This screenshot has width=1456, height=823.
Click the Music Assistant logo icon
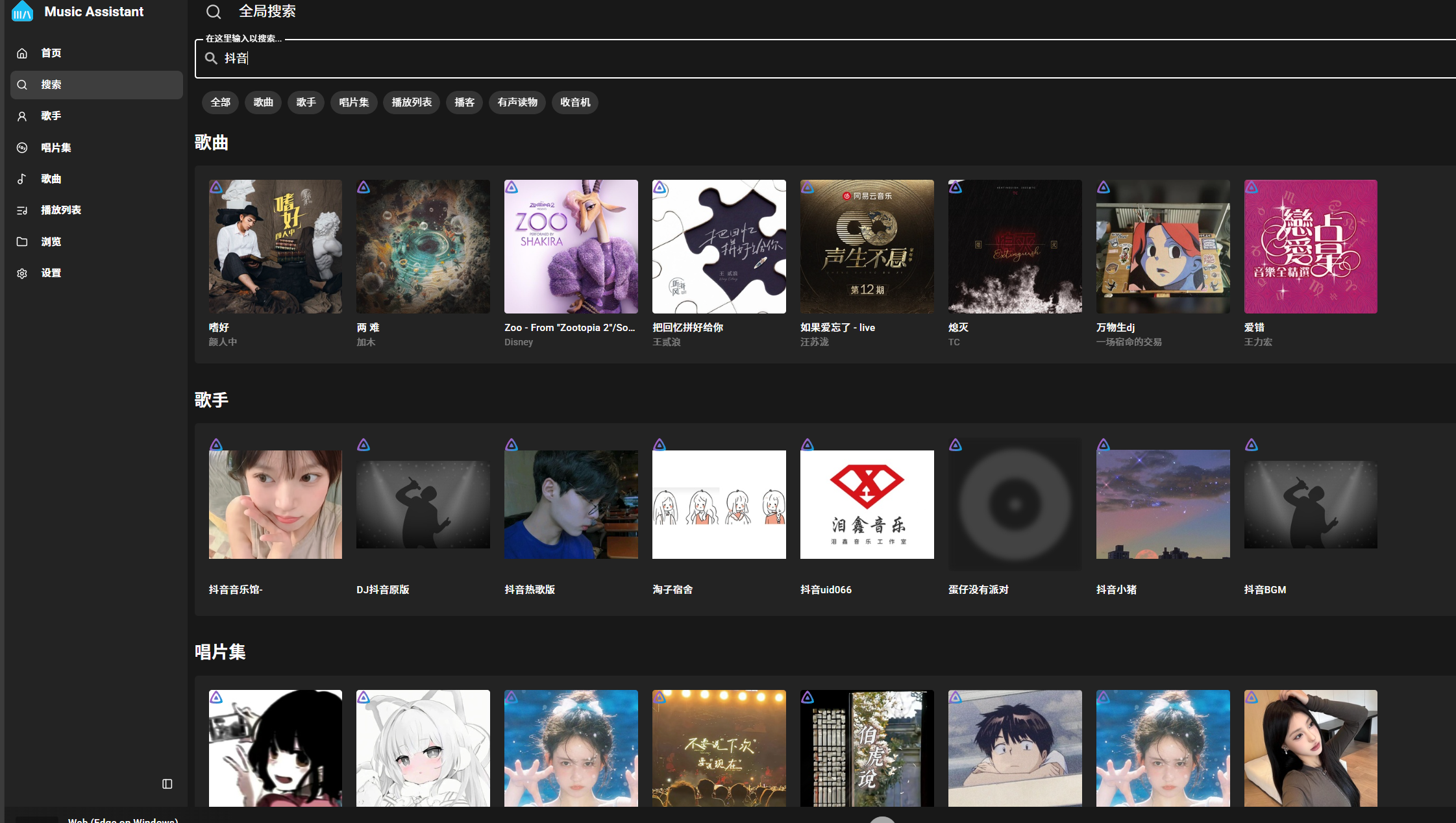(22, 11)
